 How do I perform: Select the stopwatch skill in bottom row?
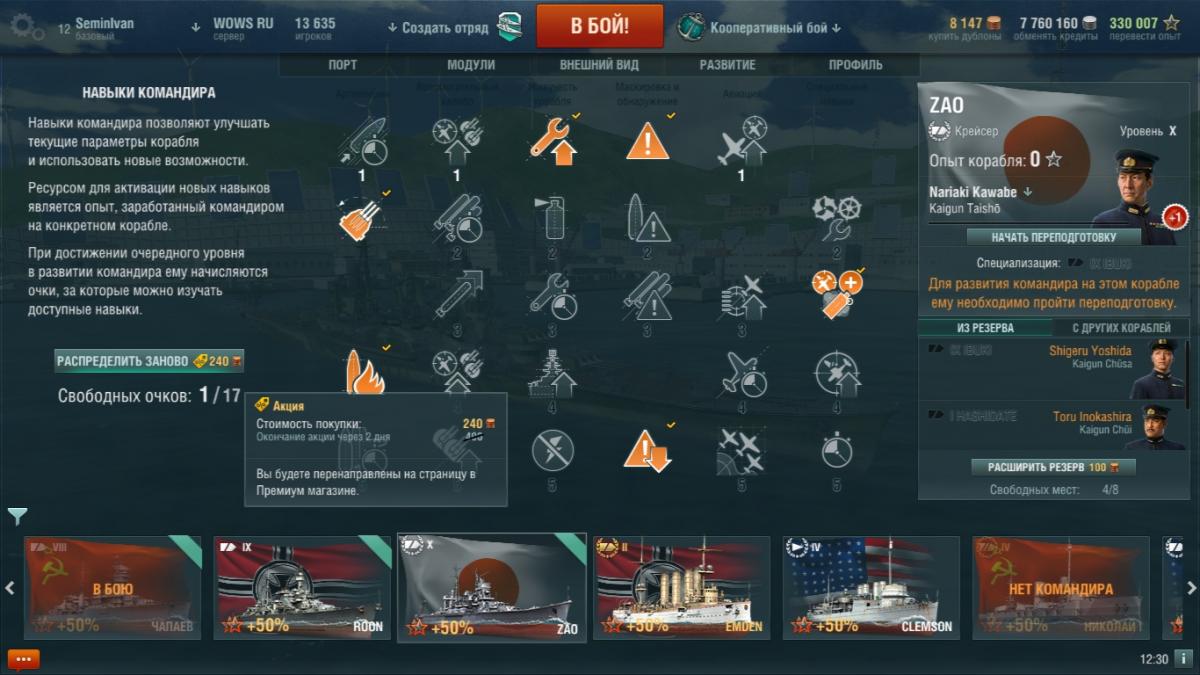click(x=837, y=451)
